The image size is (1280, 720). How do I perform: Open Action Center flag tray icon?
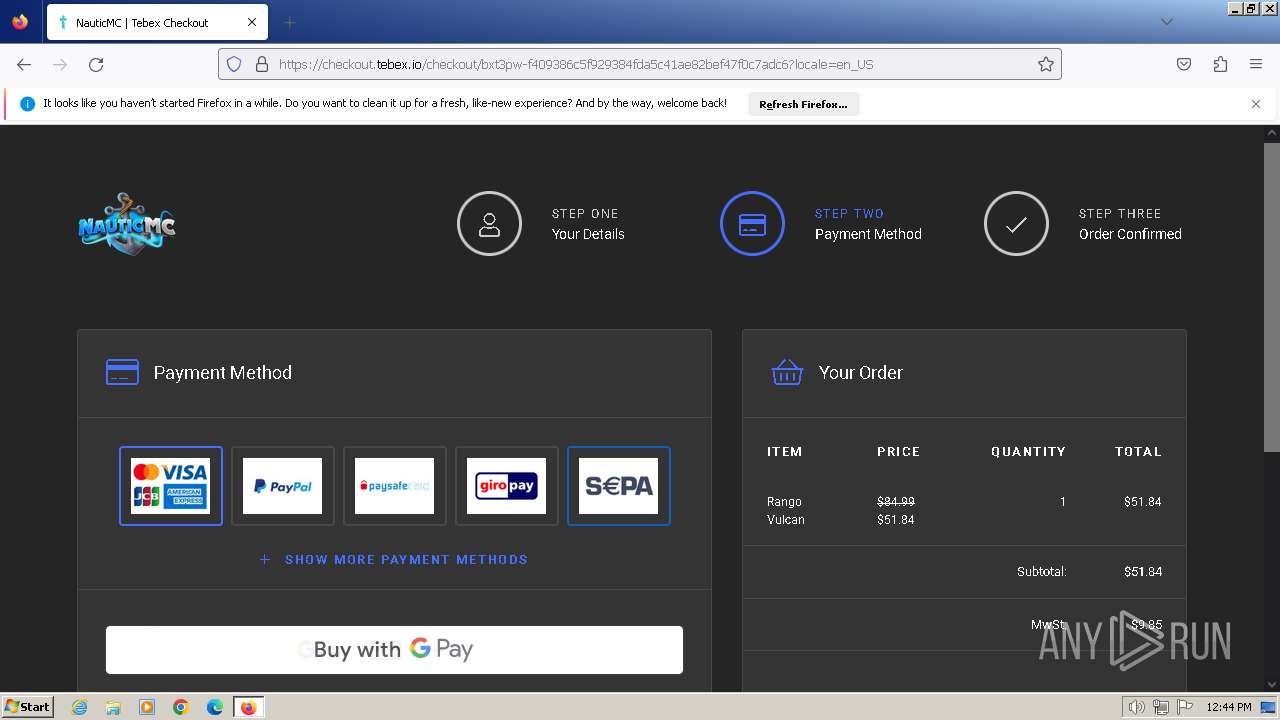point(1185,707)
